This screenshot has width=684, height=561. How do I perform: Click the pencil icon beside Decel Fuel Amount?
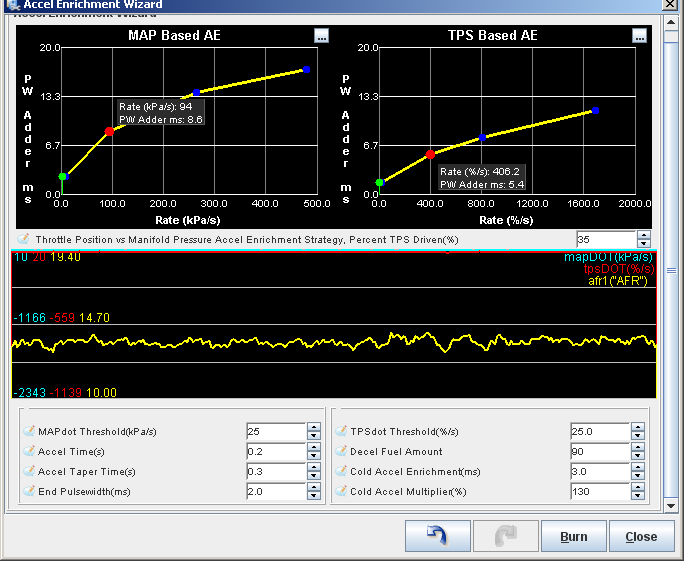pos(340,451)
